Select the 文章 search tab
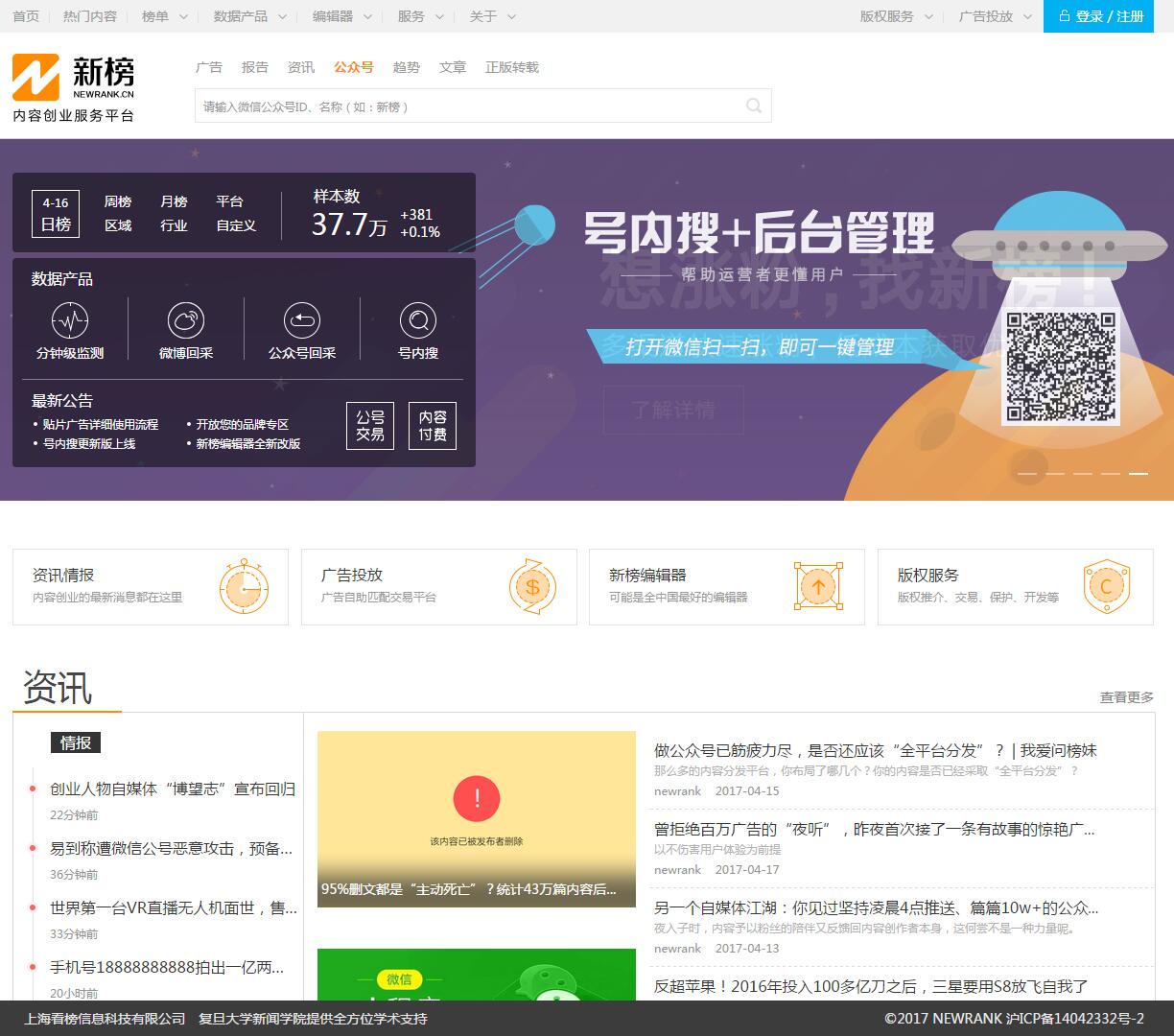The image size is (1174, 1036). click(453, 67)
